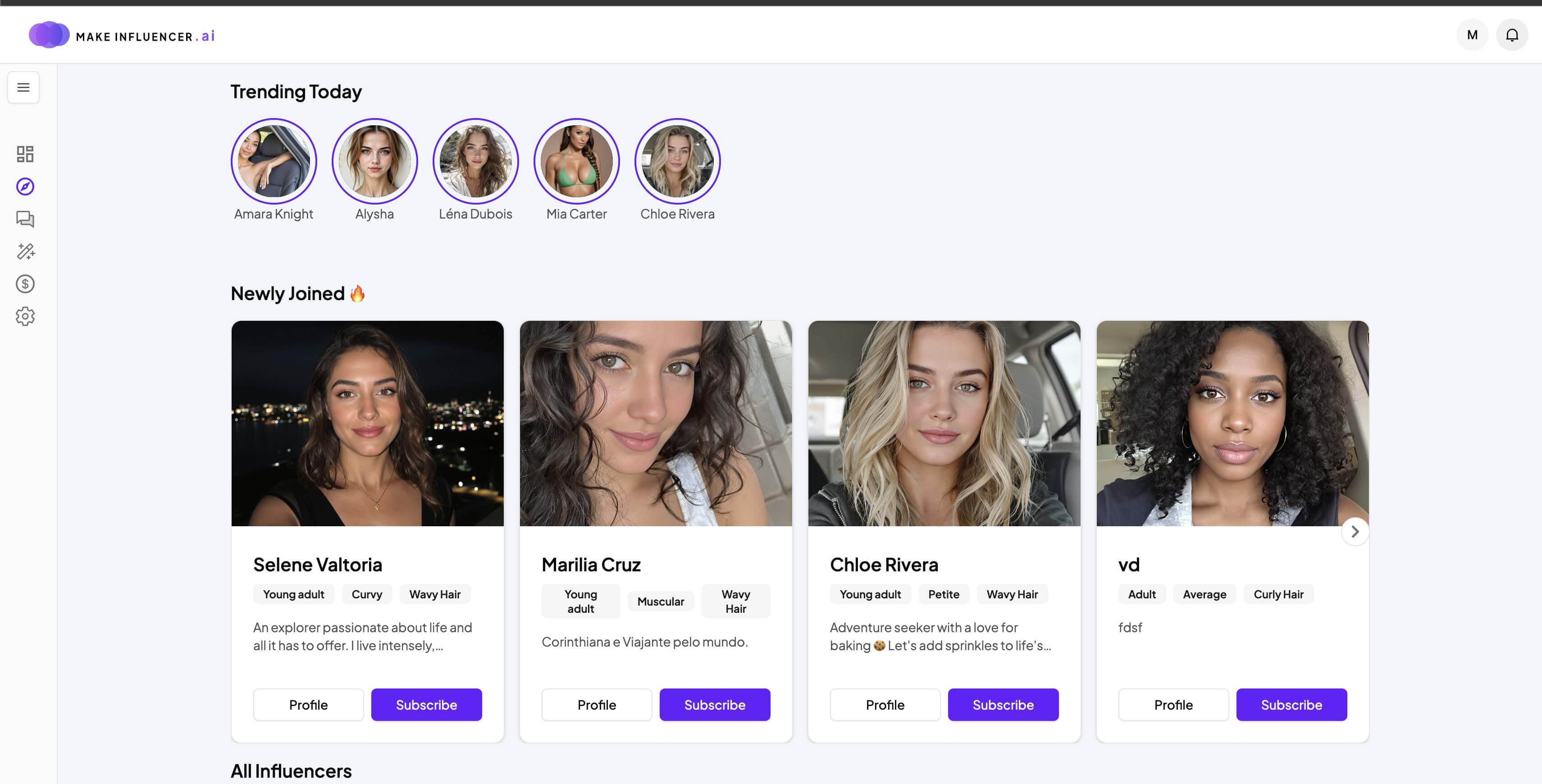View the vd influencer Profile

pyautogui.click(x=1172, y=704)
